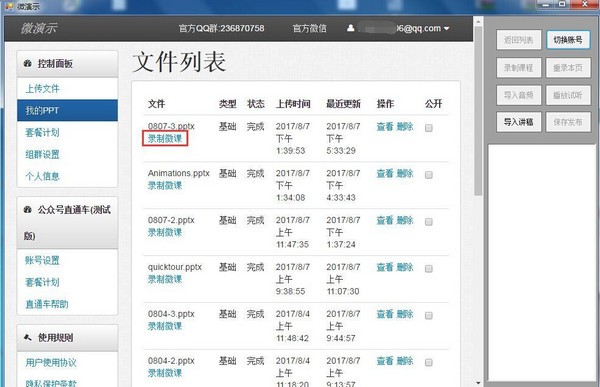Click the 官方QQ群 header text
600x387 pixels.
(222, 28)
